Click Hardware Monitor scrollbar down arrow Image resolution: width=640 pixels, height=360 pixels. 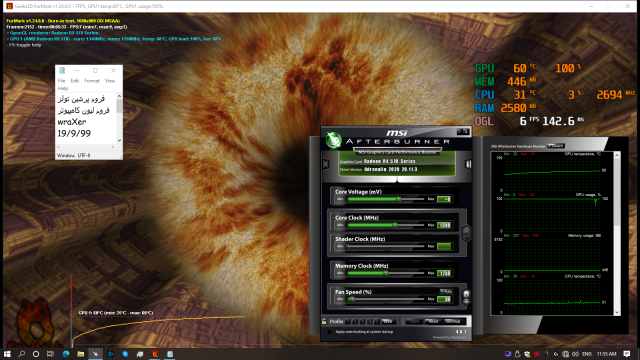pyautogui.click(x=617, y=312)
